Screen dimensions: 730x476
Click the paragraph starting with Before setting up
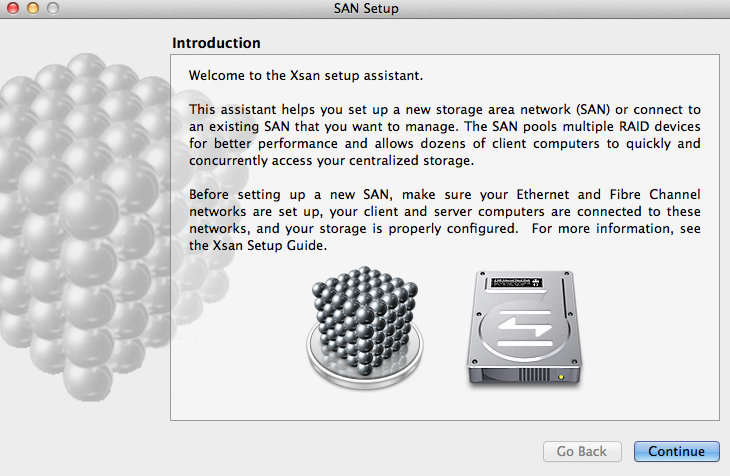pos(445,220)
